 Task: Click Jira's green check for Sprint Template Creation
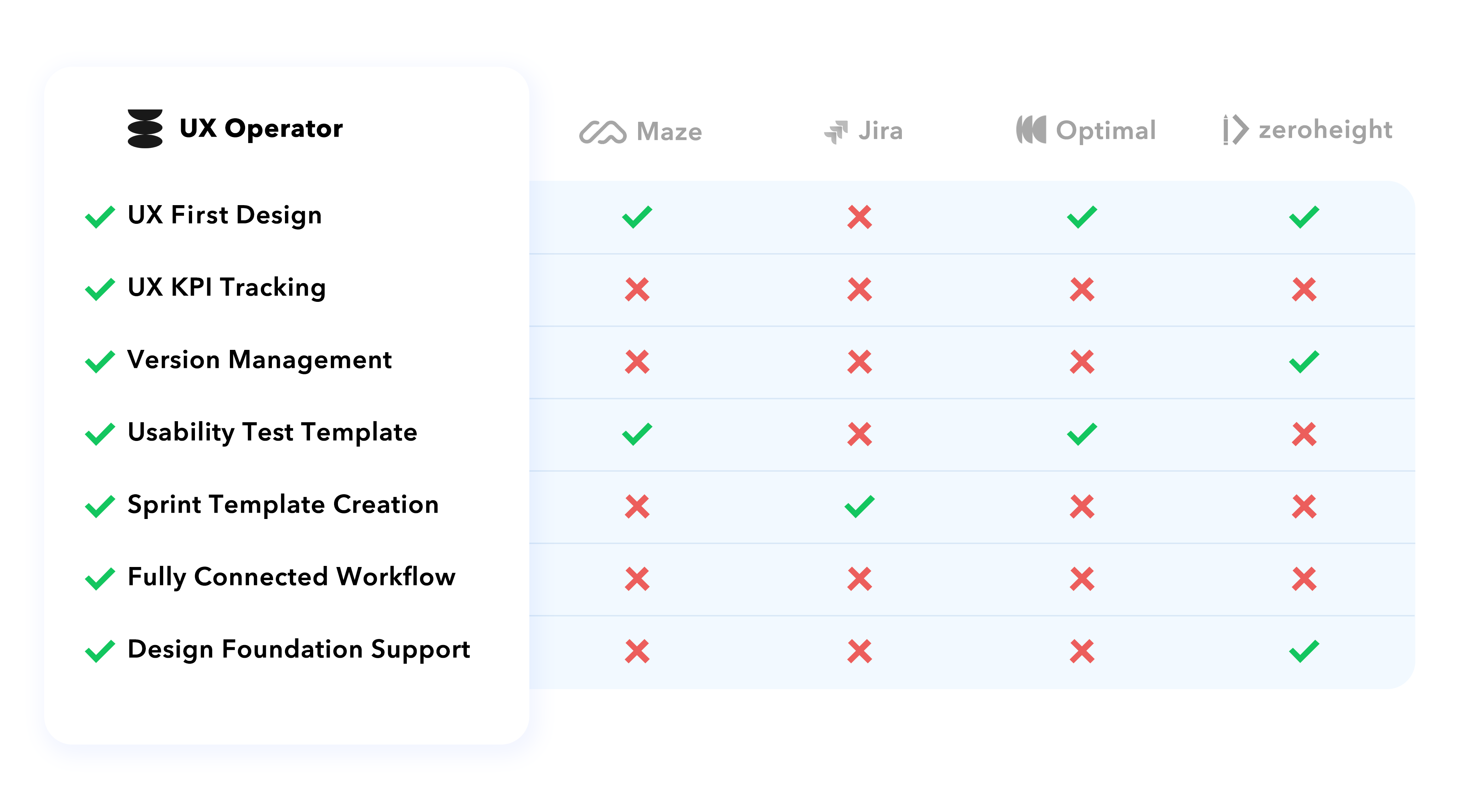860,506
